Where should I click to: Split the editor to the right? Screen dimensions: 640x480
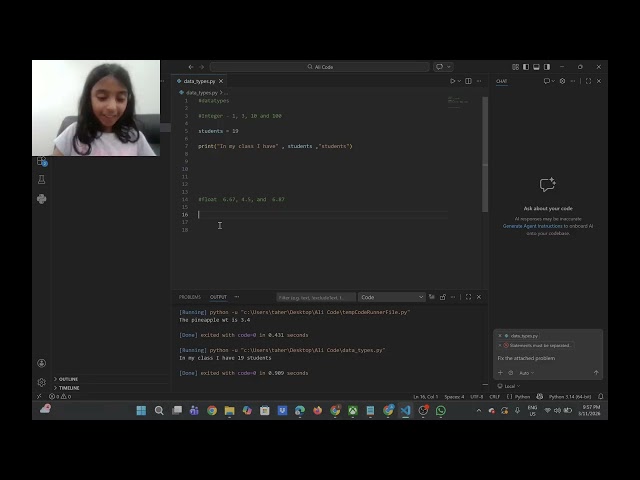pos(469,81)
